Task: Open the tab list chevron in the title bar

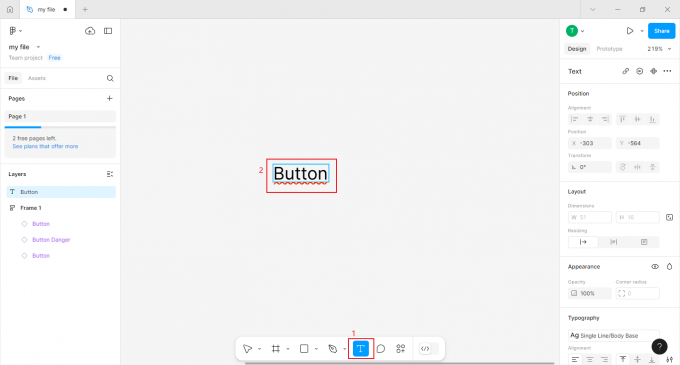Action: 593,9
